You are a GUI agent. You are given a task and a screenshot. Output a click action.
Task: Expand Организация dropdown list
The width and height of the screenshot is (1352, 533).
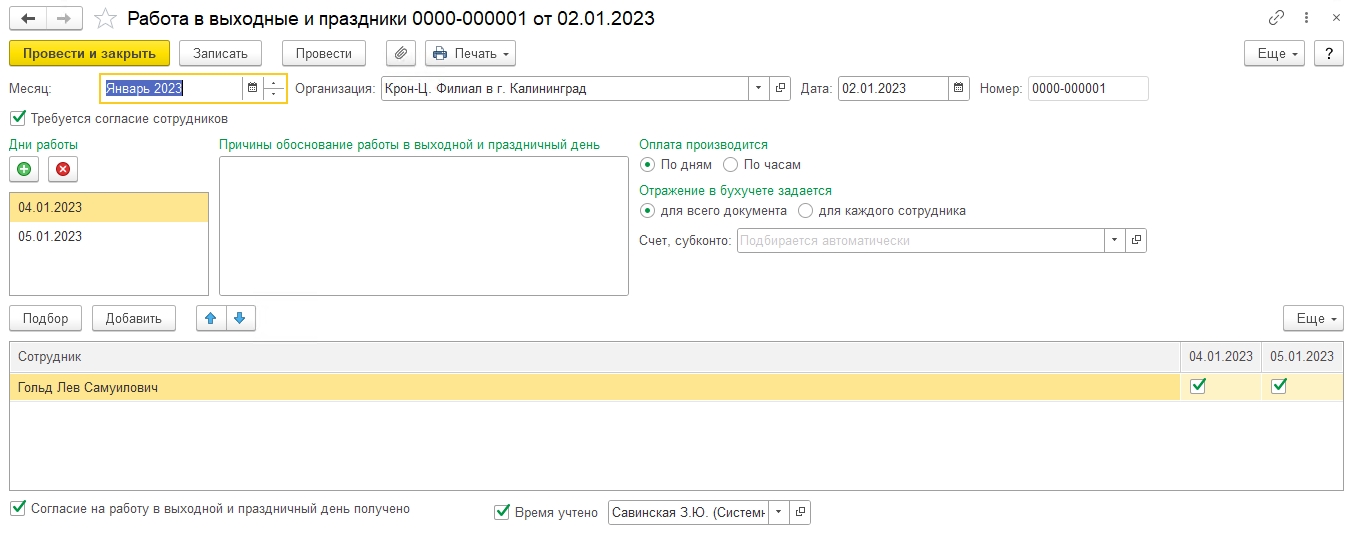[759, 88]
